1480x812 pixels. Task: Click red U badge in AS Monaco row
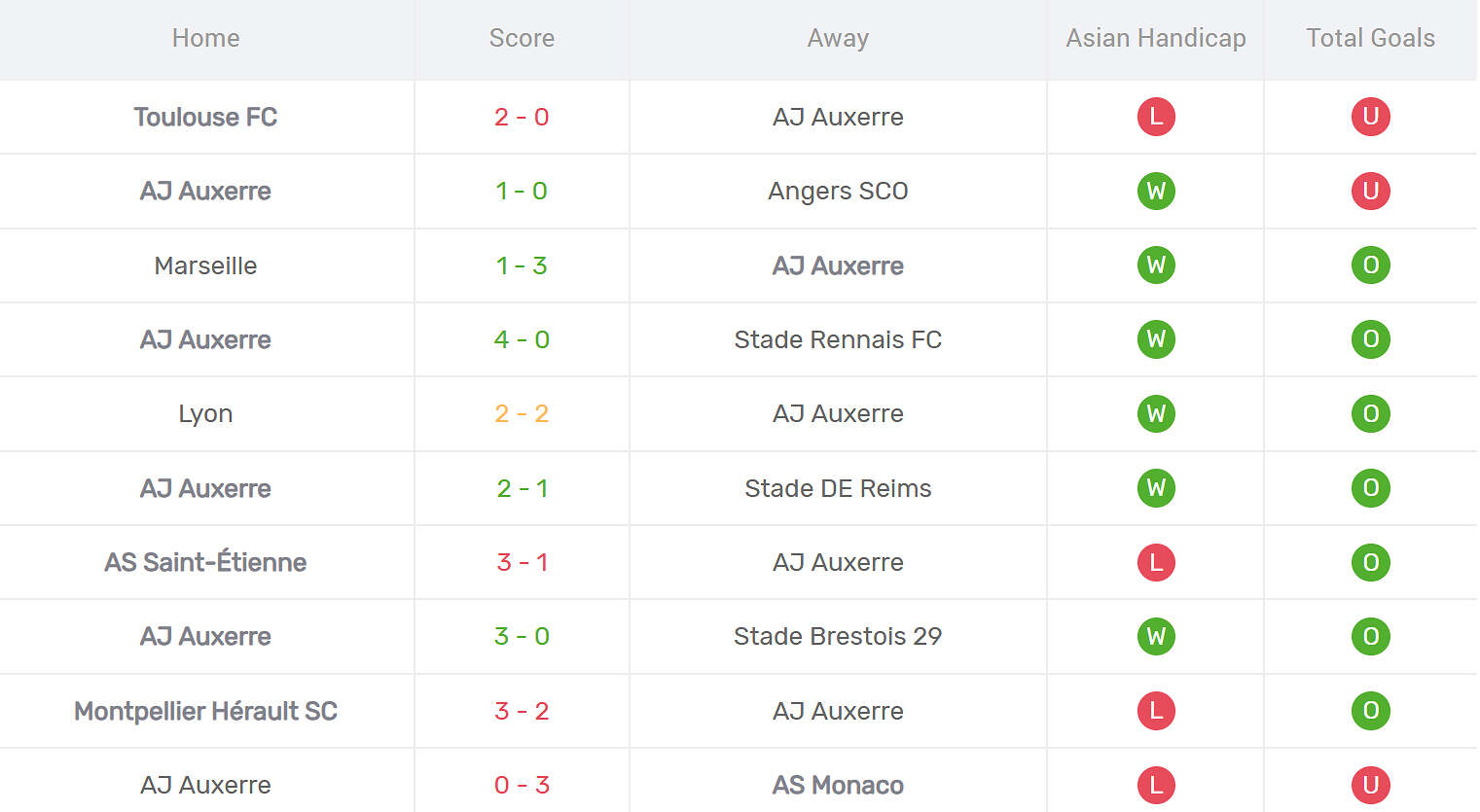tap(1370, 785)
